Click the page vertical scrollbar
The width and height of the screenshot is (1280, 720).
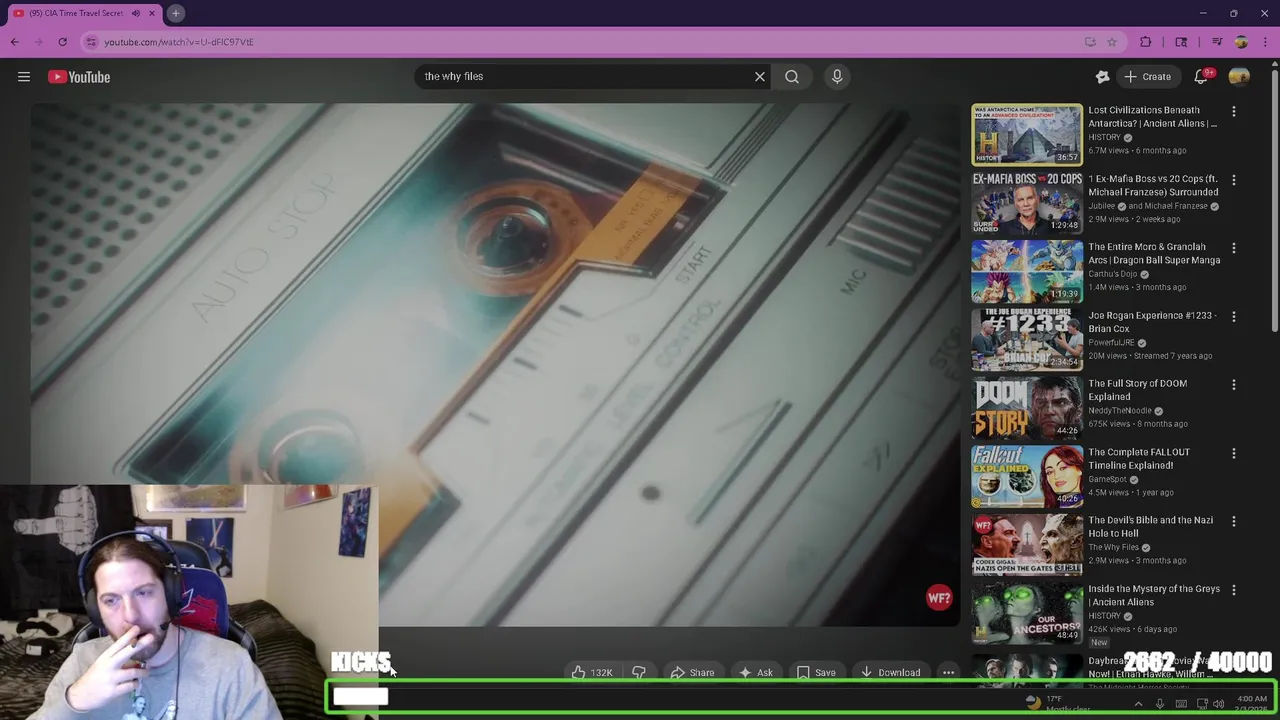tap(1274, 200)
